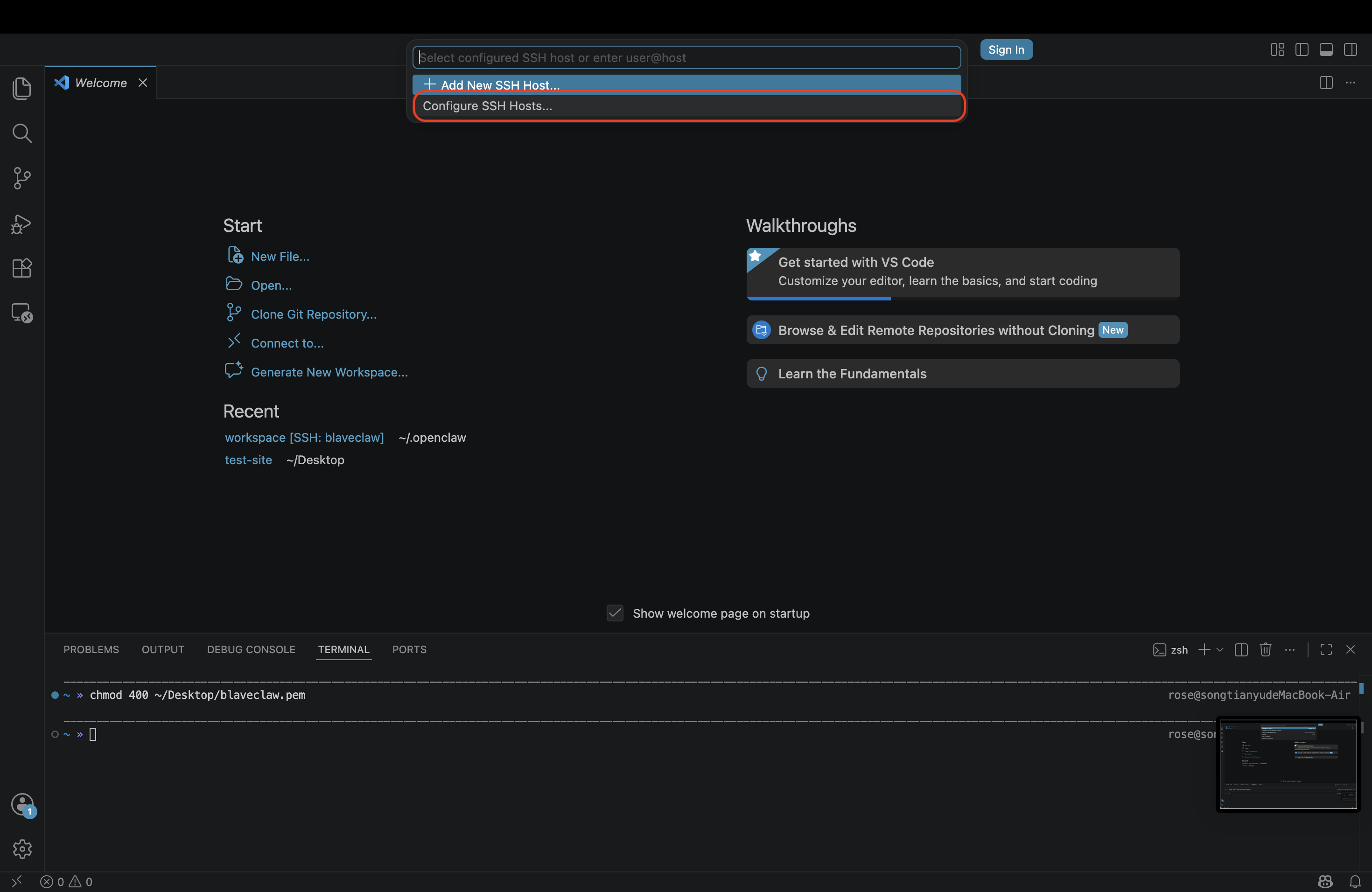Click the screenshot preview thumbnail
This screenshot has height=892, width=1372.
1288,764
